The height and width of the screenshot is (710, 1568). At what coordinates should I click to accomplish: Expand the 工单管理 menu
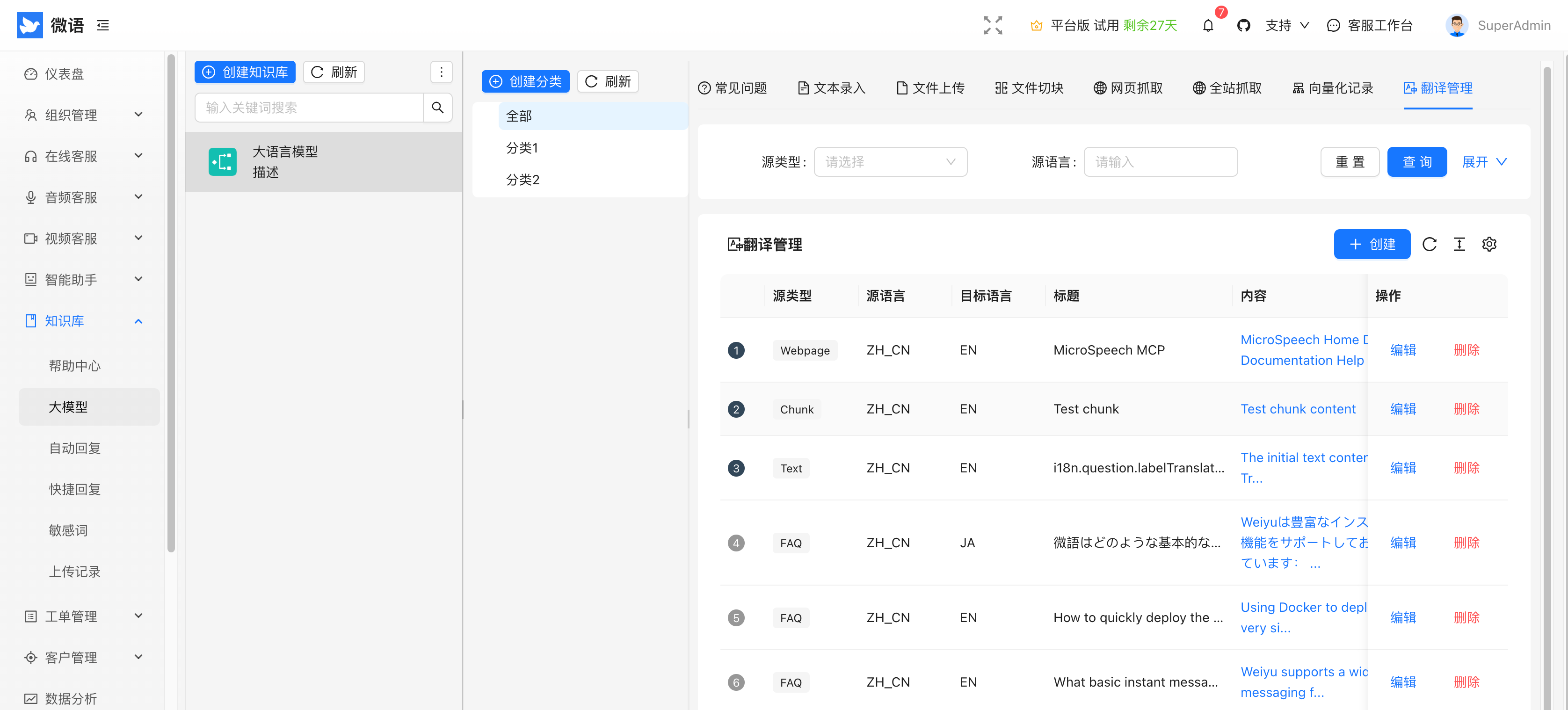point(82,616)
